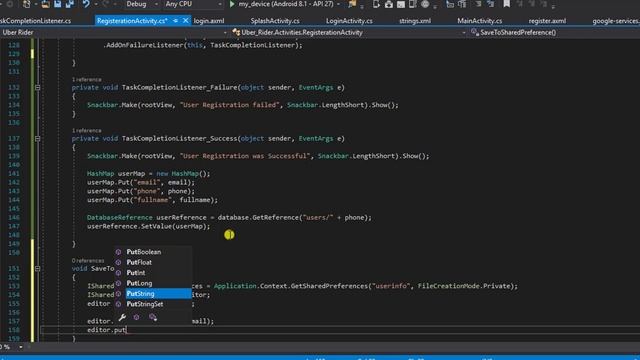The height and width of the screenshot is (360, 640).
Task: Start debugging with green play icon
Action: pyautogui.click(x=232, y=4)
